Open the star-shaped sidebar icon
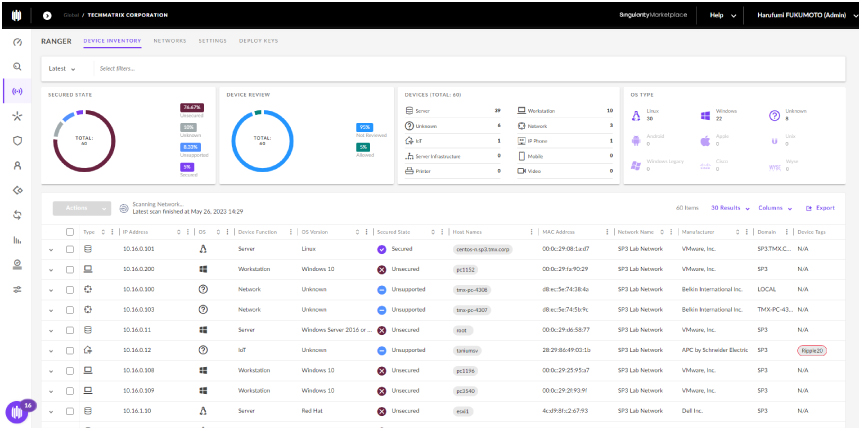The image size is (862, 431). 17,116
